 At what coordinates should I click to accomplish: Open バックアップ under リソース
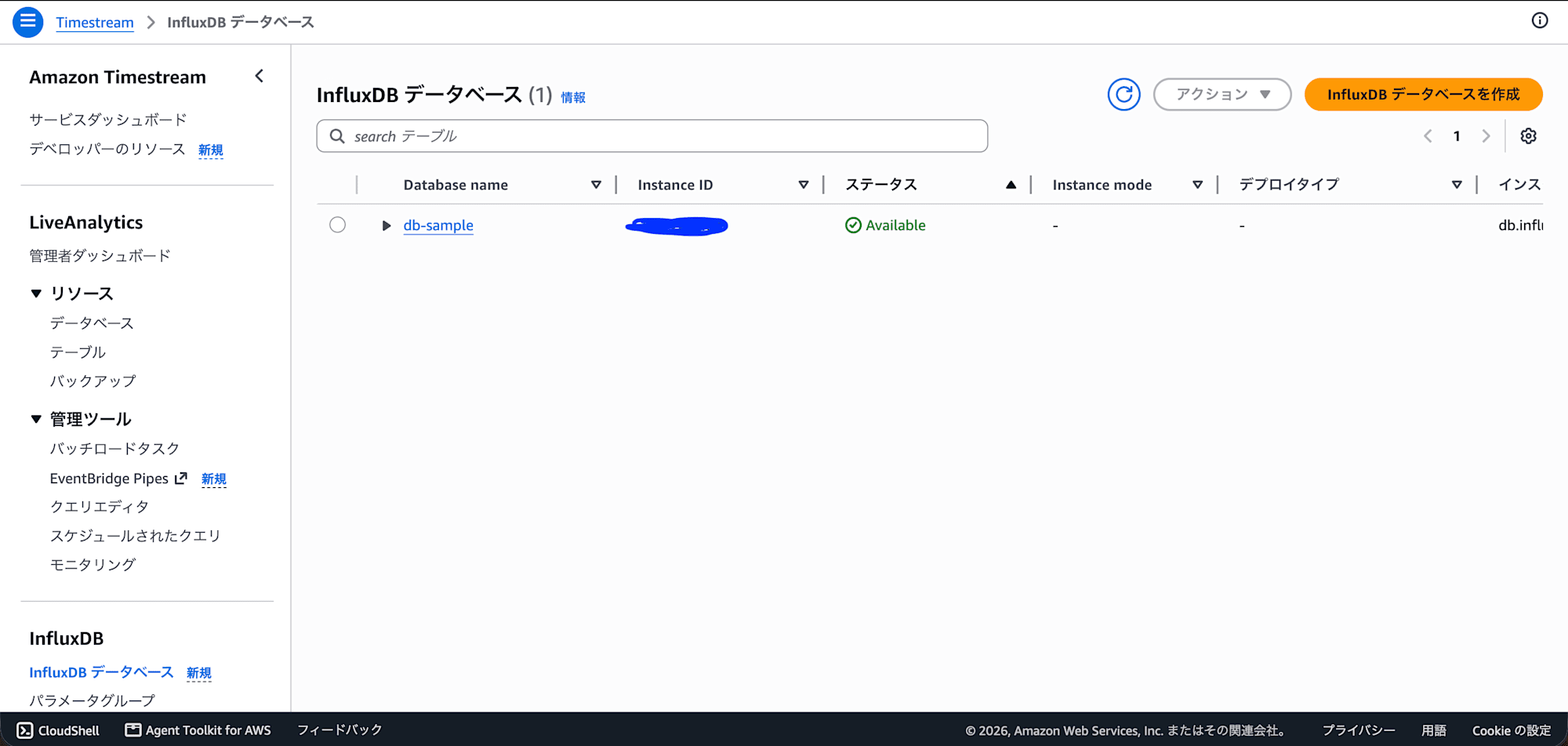(93, 381)
